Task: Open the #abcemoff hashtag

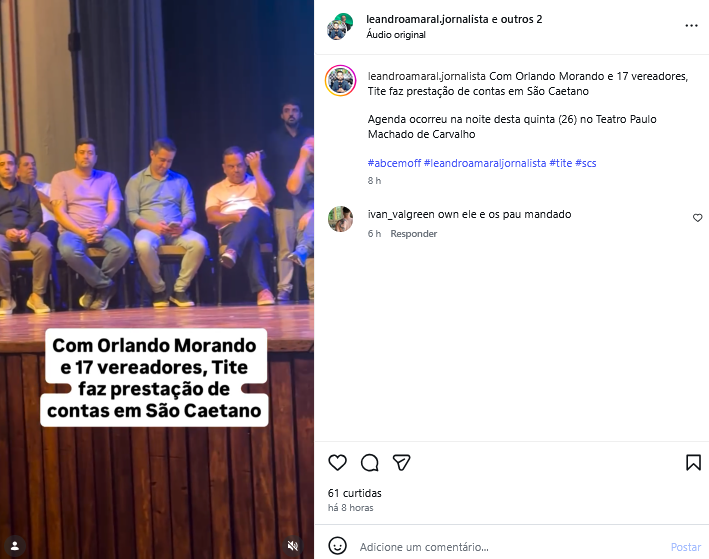Action: tap(394, 163)
